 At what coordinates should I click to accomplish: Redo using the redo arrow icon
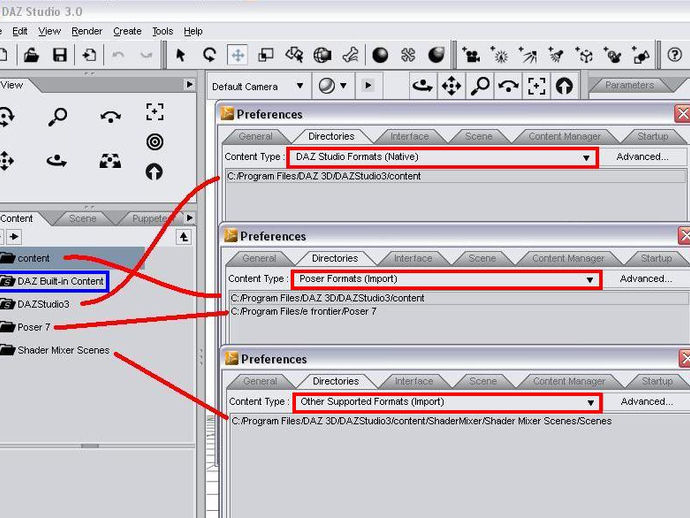tap(146, 55)
